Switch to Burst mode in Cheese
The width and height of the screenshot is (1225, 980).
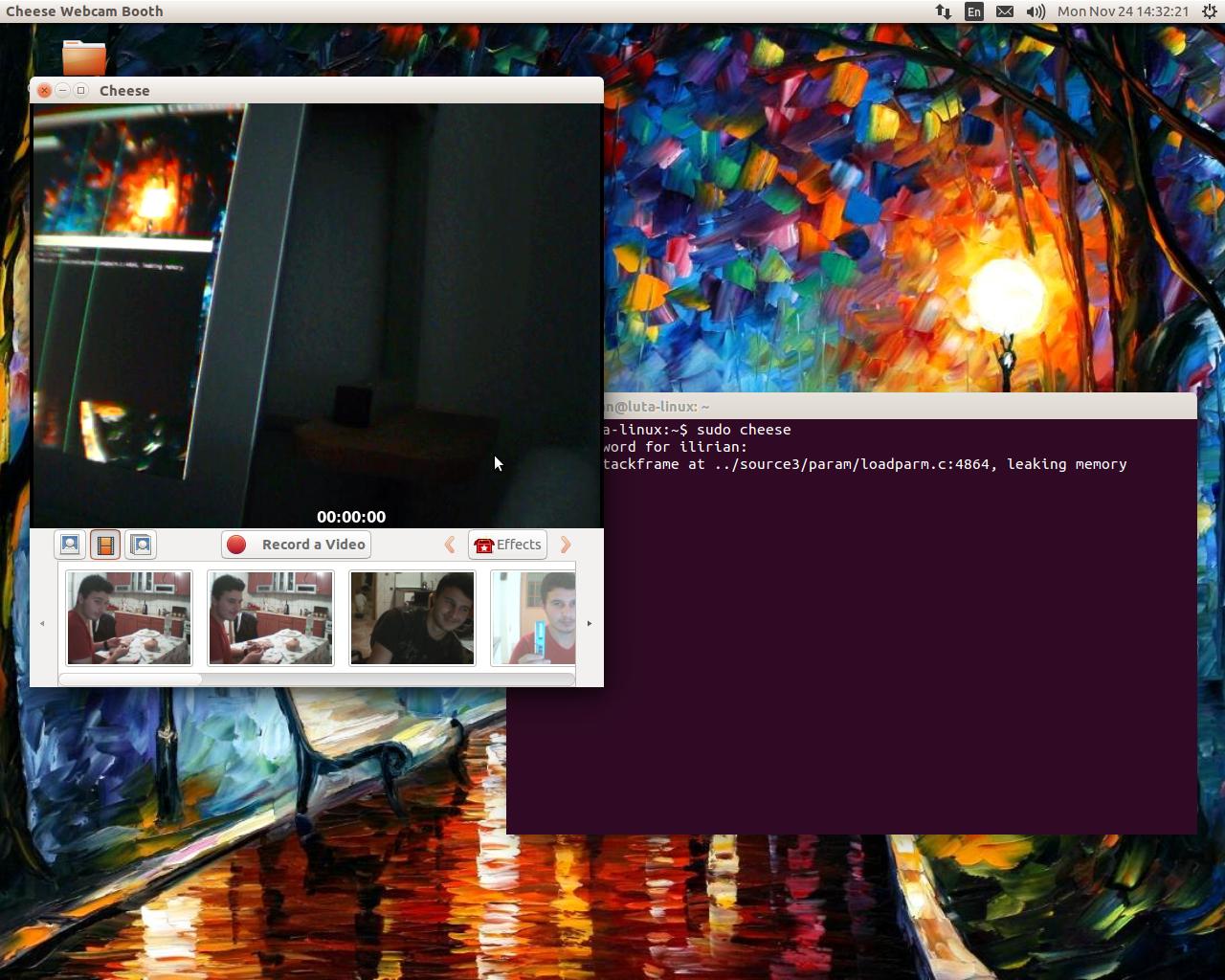point(141,545)
